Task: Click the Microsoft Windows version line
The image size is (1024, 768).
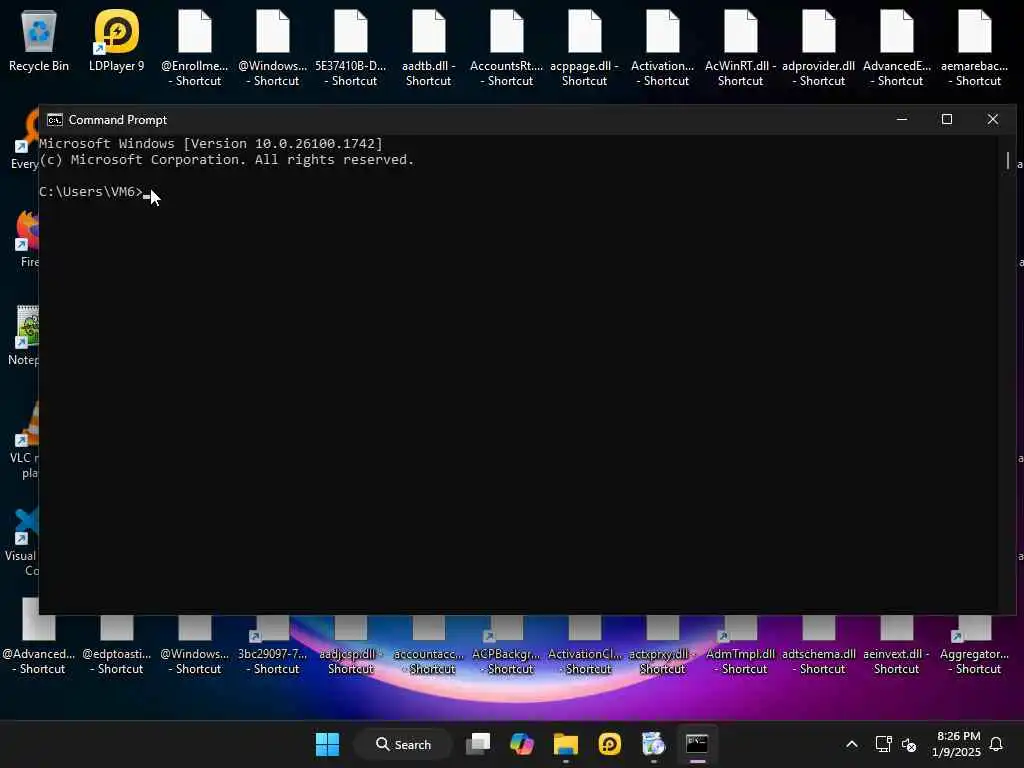Action: (x=211, y=144)
